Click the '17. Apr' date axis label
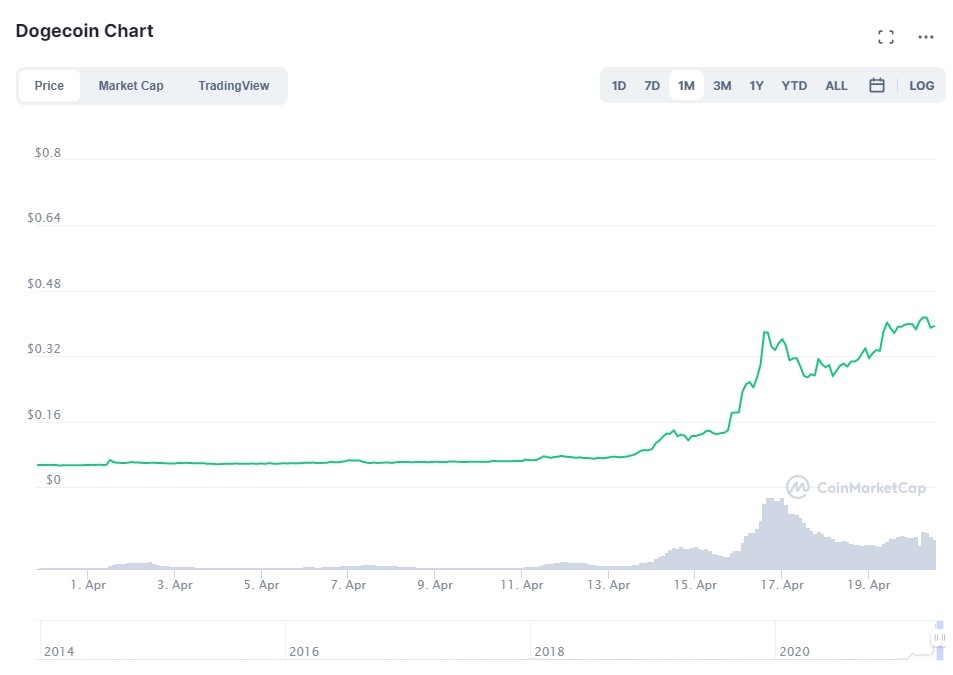Image resolution: width=953 pixels, height=675 pixels. [782, 584]
